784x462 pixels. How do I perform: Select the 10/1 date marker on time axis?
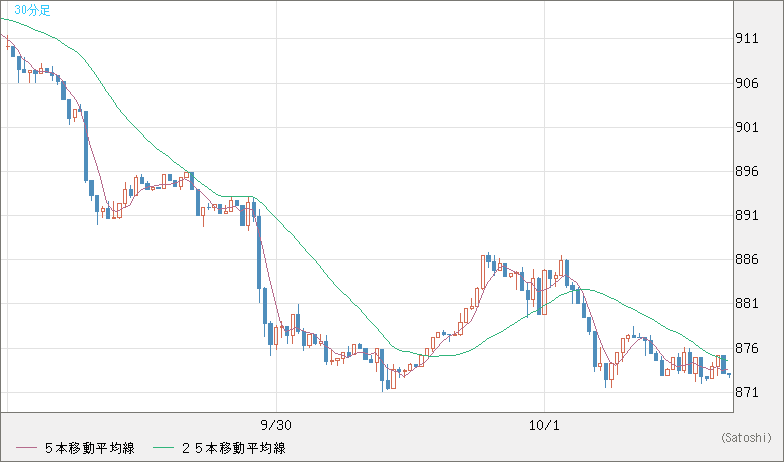point(544,424)
